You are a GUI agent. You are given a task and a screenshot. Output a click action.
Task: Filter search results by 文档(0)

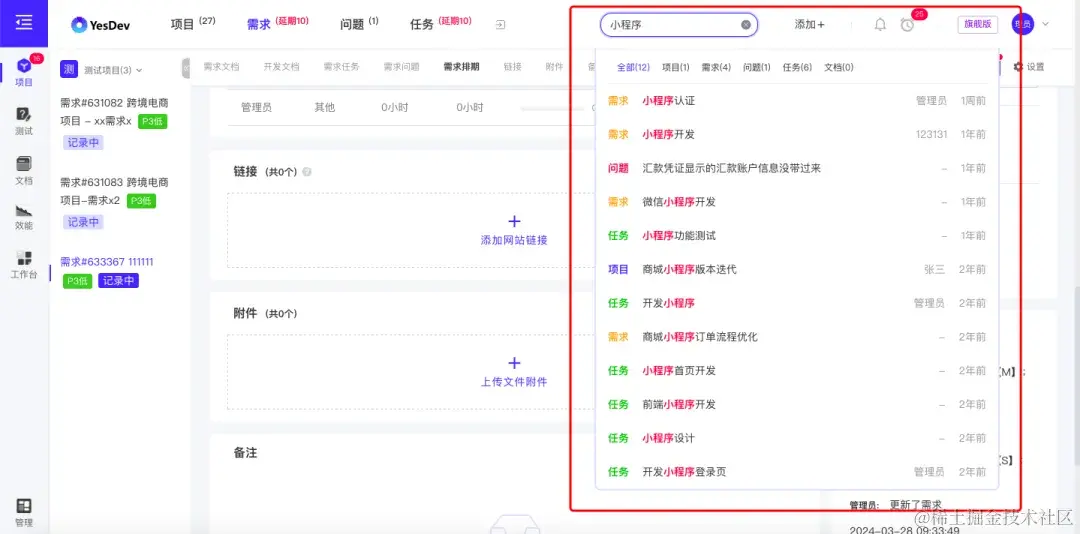[839, 67]
